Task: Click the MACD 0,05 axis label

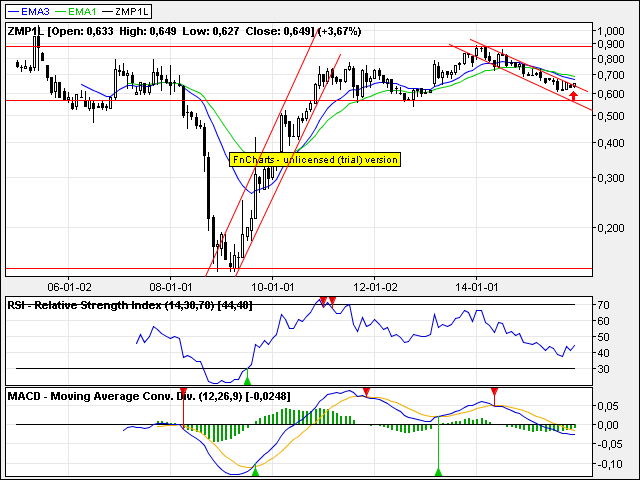Action: point(608,406)
